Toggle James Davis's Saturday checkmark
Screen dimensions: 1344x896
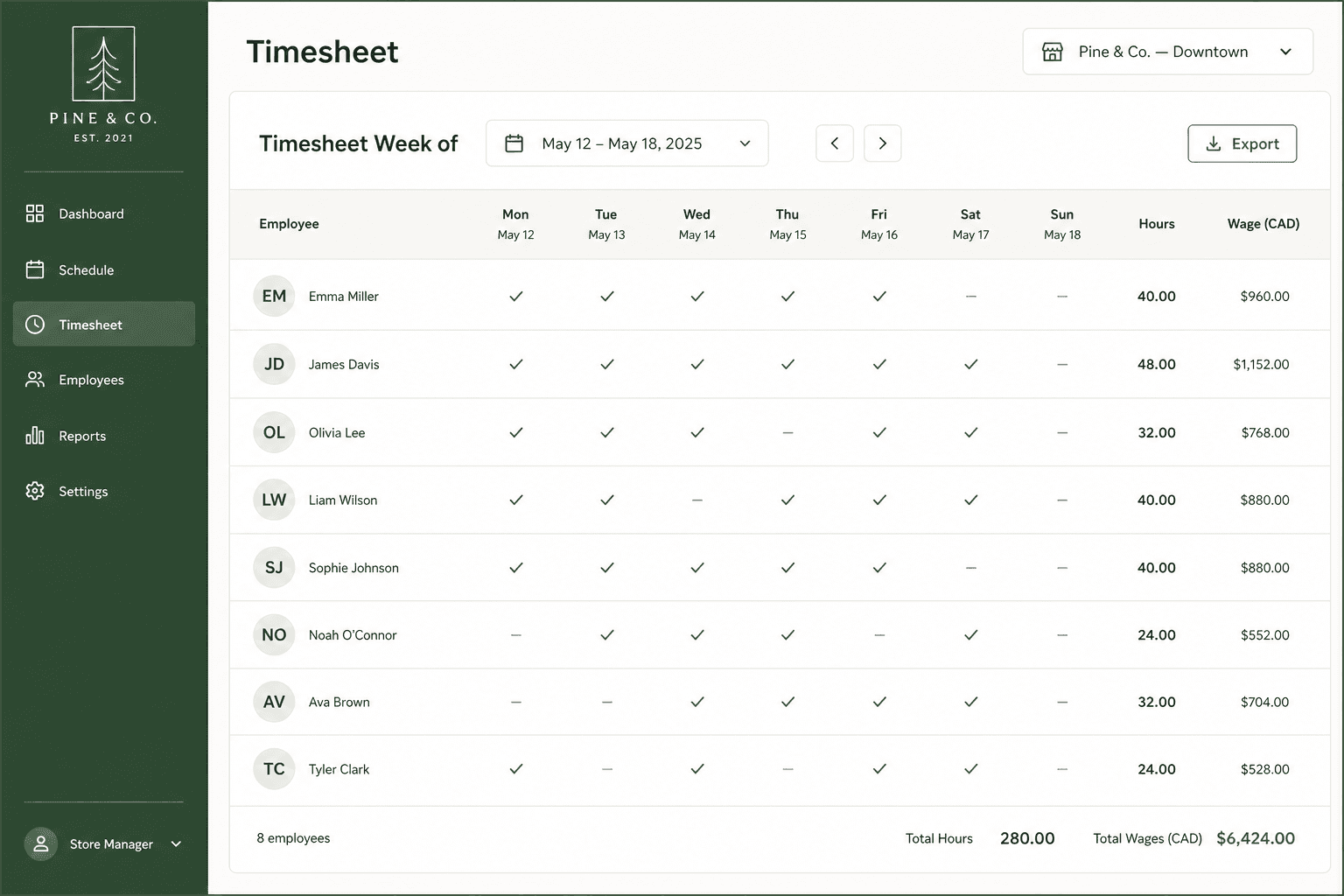(971, 364)
